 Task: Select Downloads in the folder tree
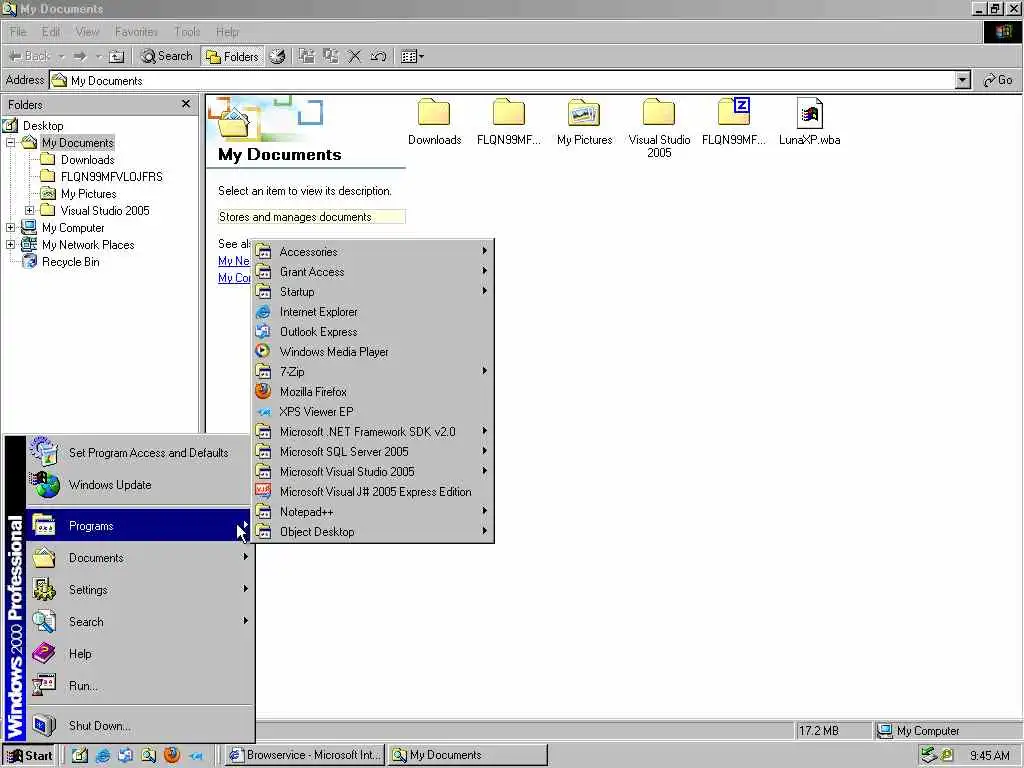88,159
